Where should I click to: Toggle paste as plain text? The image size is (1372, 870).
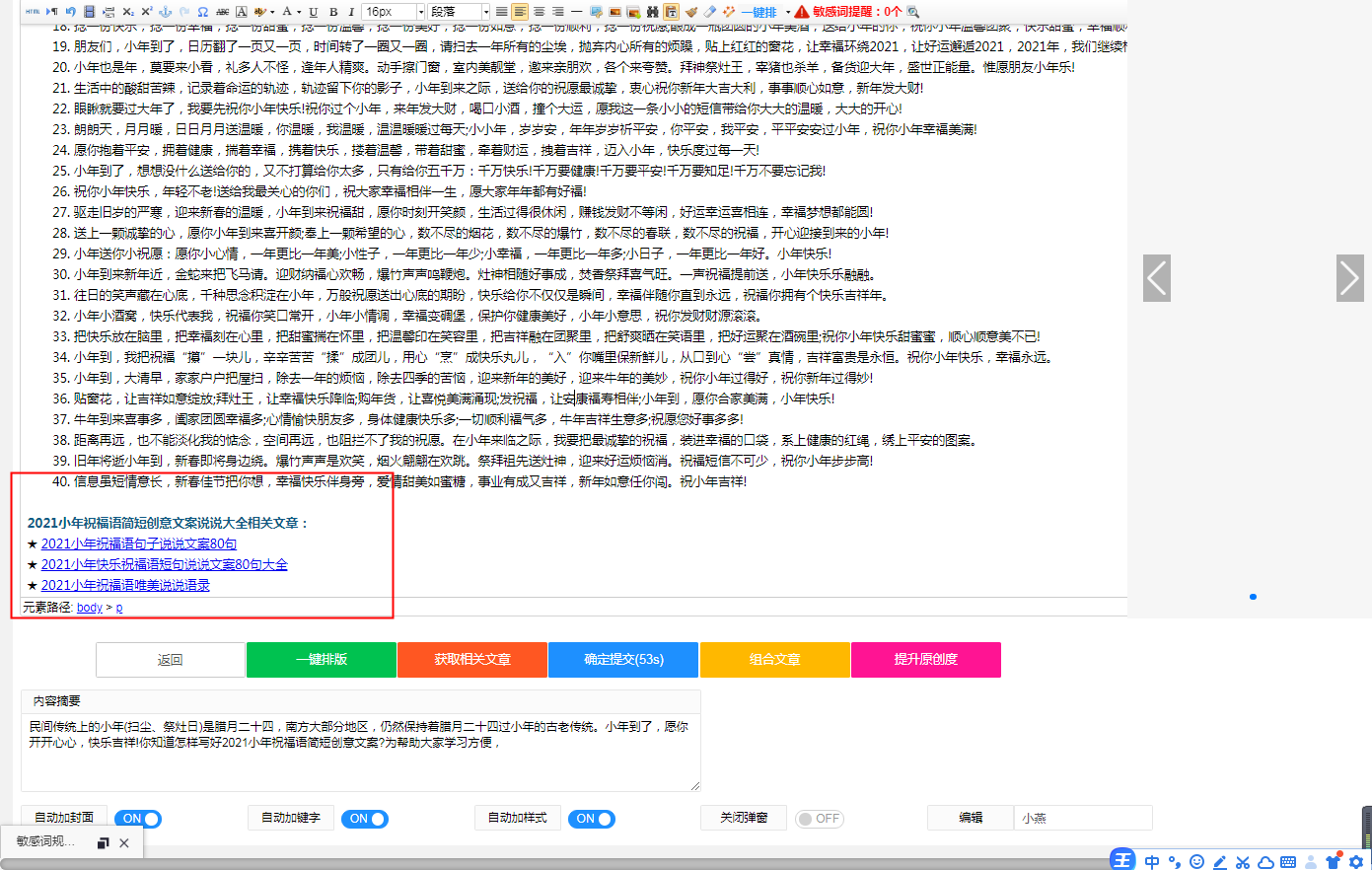pos(671,12)
